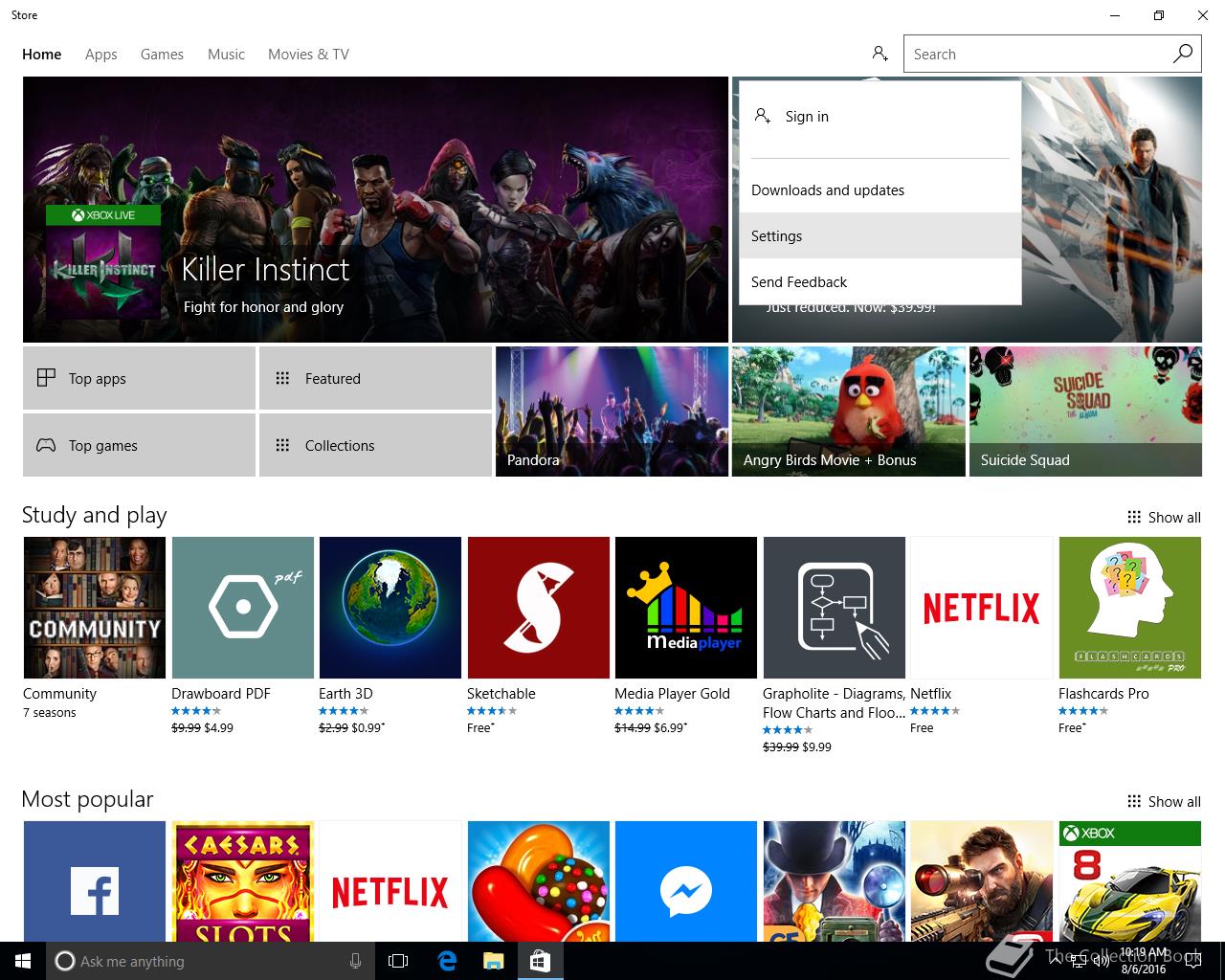Open the Suicide Squad promo tile
Viewport: 1225px width, 980px height.
[x=1085, y=412]
